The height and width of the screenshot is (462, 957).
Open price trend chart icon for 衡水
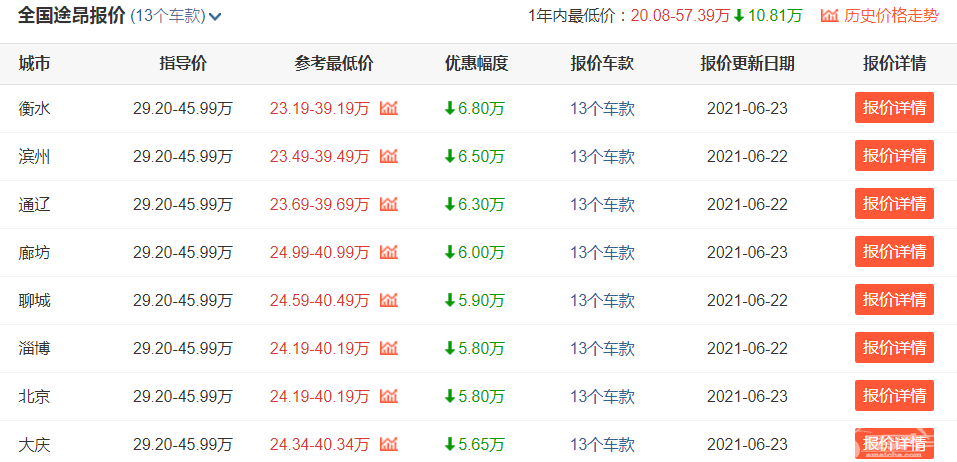coord(388,109)
